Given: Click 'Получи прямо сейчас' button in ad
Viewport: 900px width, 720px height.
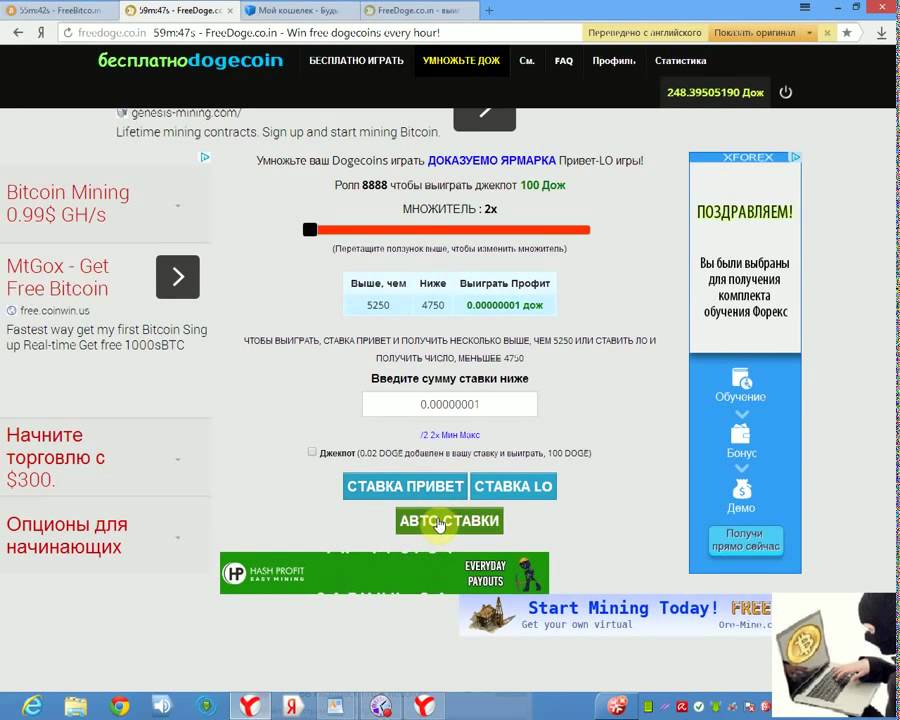Looking at the screenshot, I should [746, 540].
